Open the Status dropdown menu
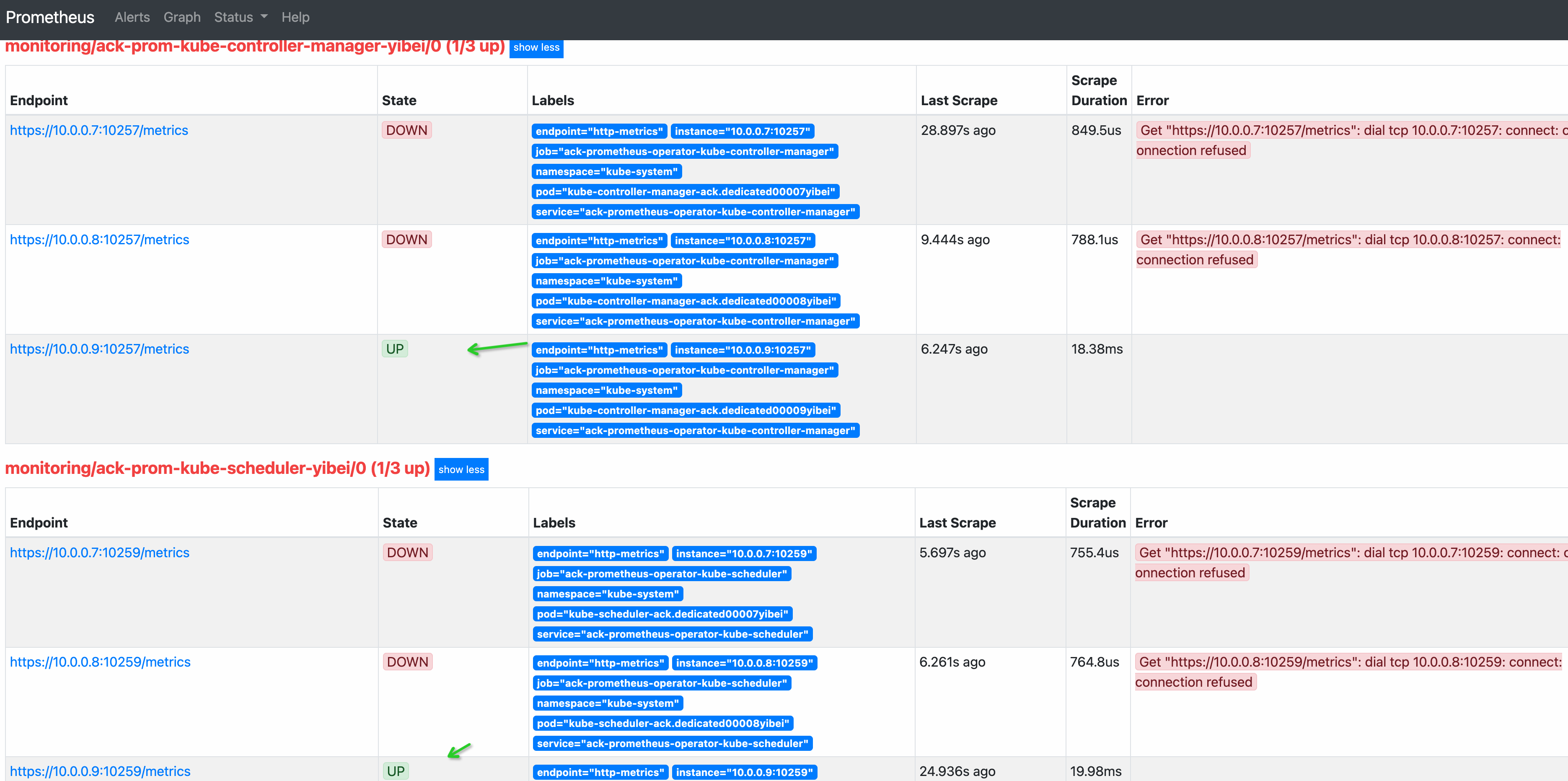The image size is (1568, 781). 240,17
